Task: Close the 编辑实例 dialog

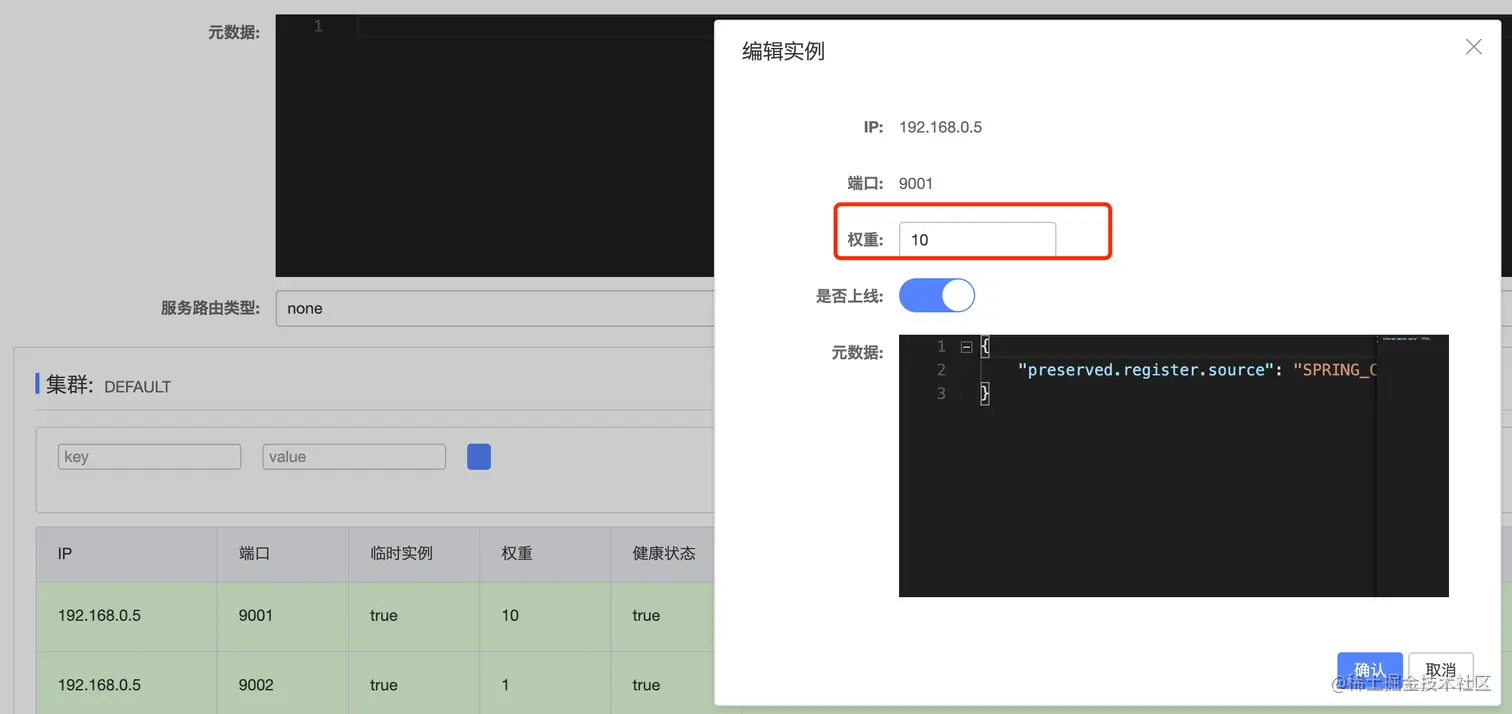Action: (1473, 47)
